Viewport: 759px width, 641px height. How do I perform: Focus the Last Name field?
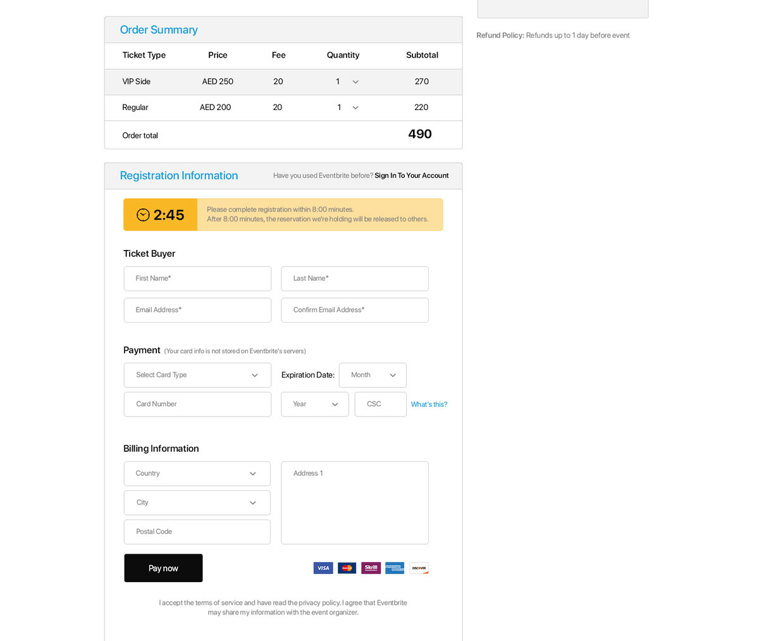(x=355, y=278)
